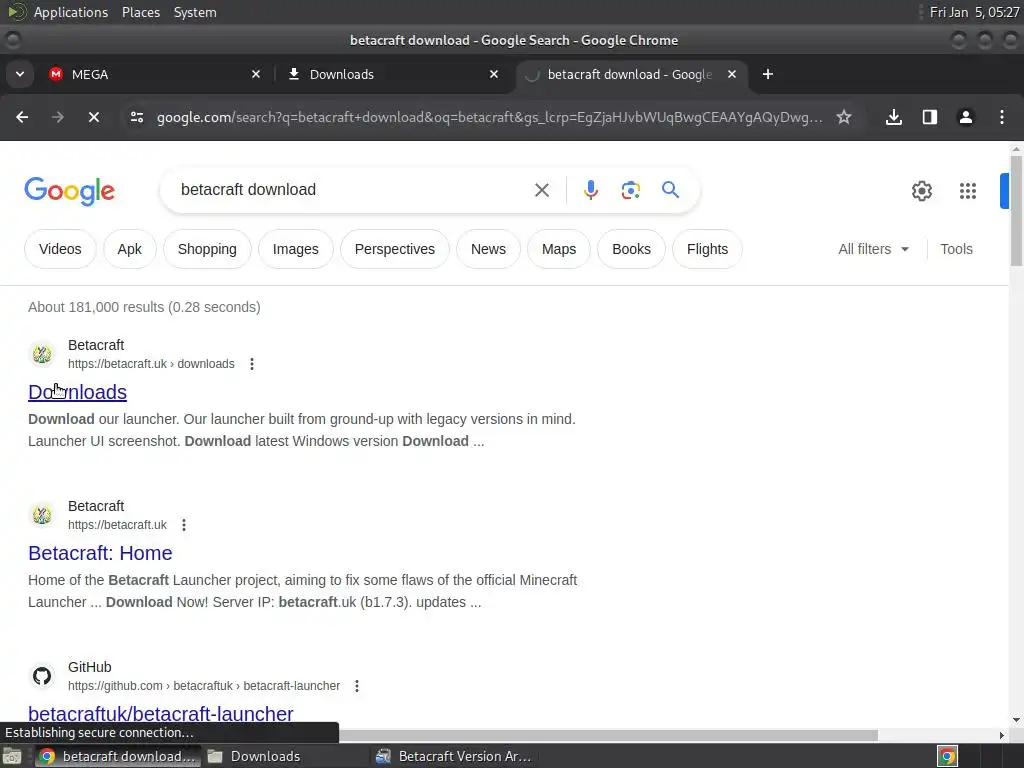This screenshot has width=1024, height=768.
Task: Submit search with magnifying glass icon
Action: tap(670, 190)
